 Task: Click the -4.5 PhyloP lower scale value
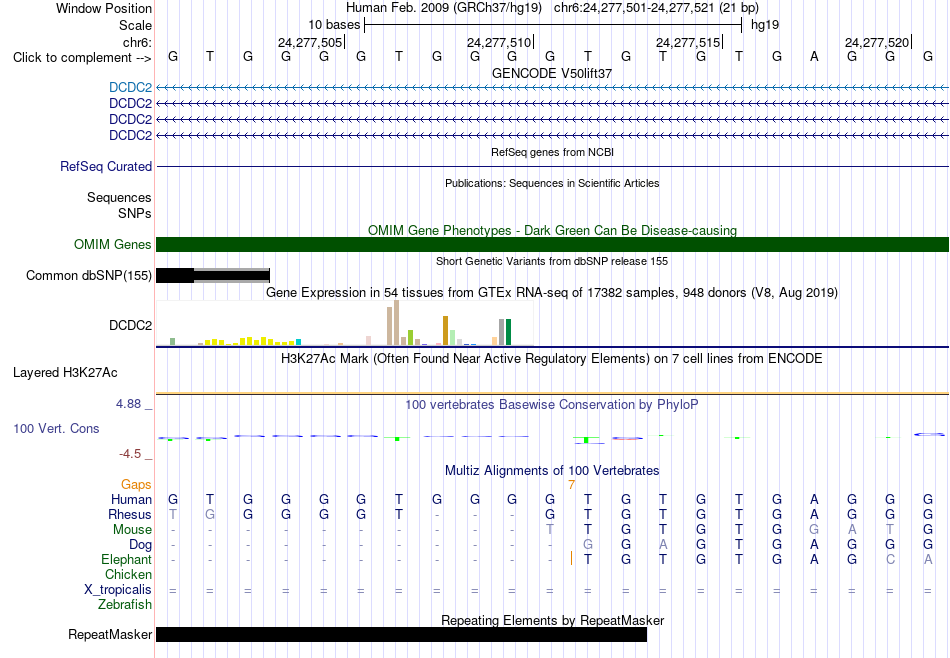click(x=130, y=454)
